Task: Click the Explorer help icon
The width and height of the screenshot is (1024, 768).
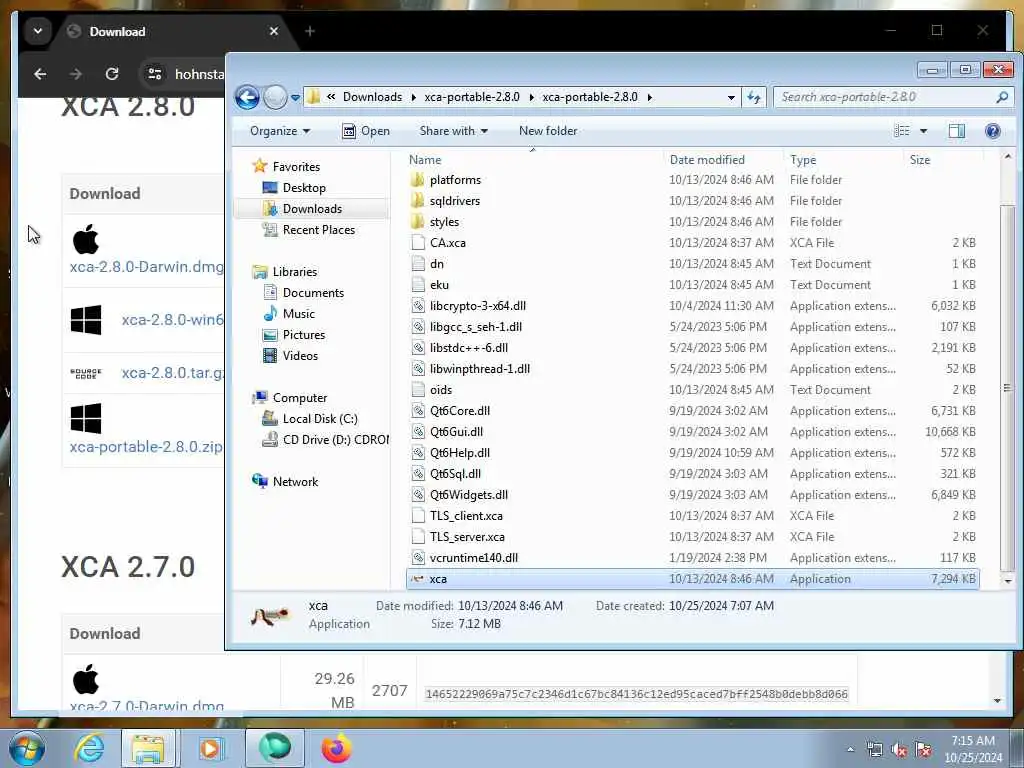Action: (993, 131)
